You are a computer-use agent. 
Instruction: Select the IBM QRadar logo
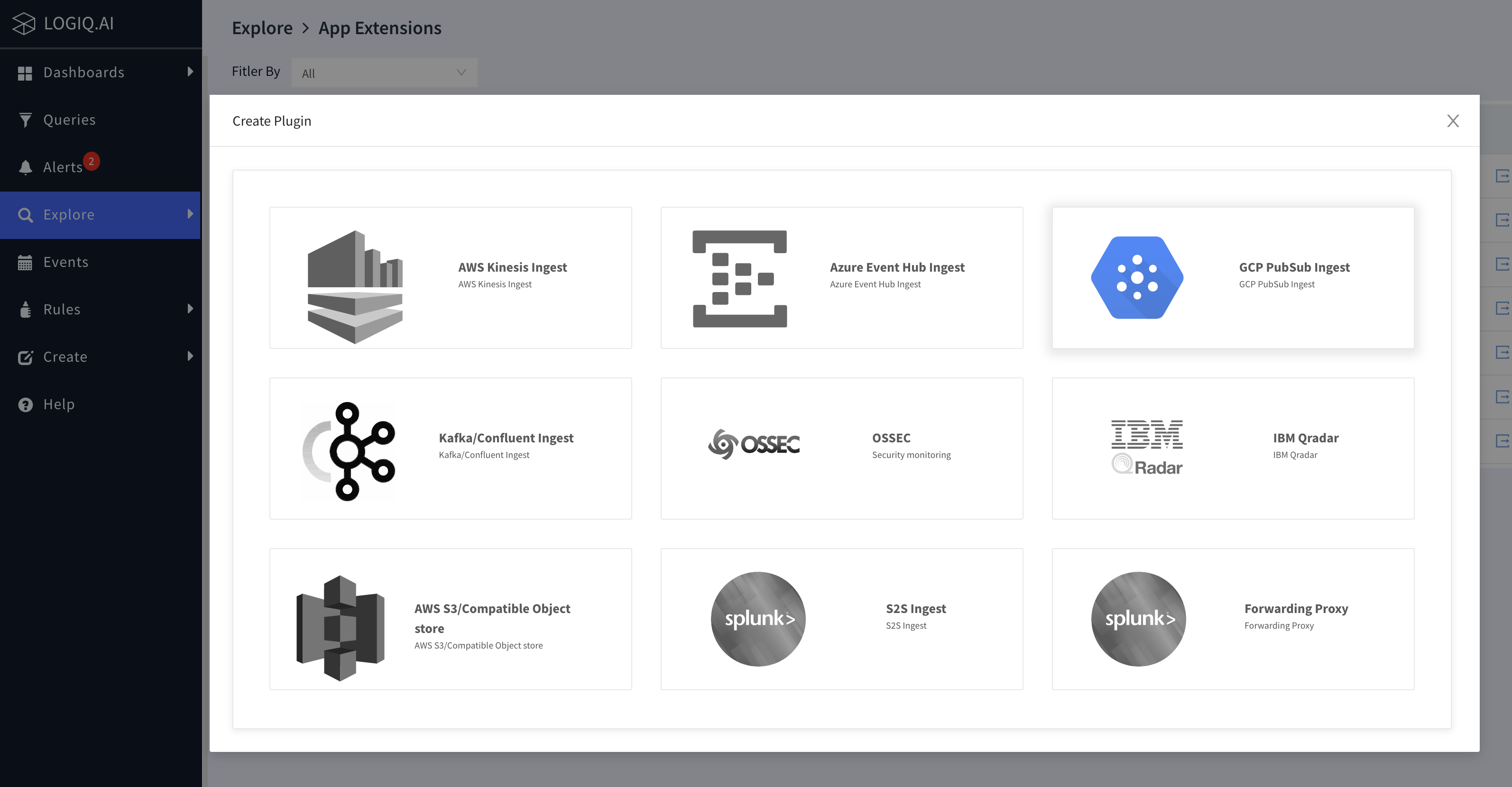(1146, 447)
